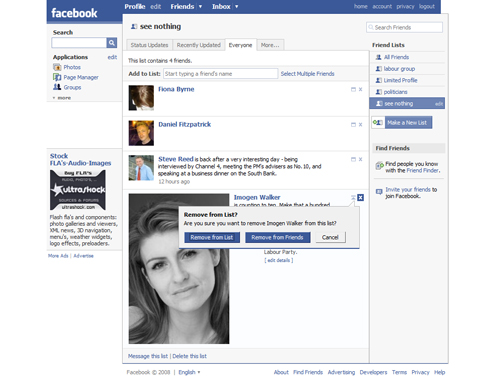Open the Page Manager application icon

click(x=57, y=77)
